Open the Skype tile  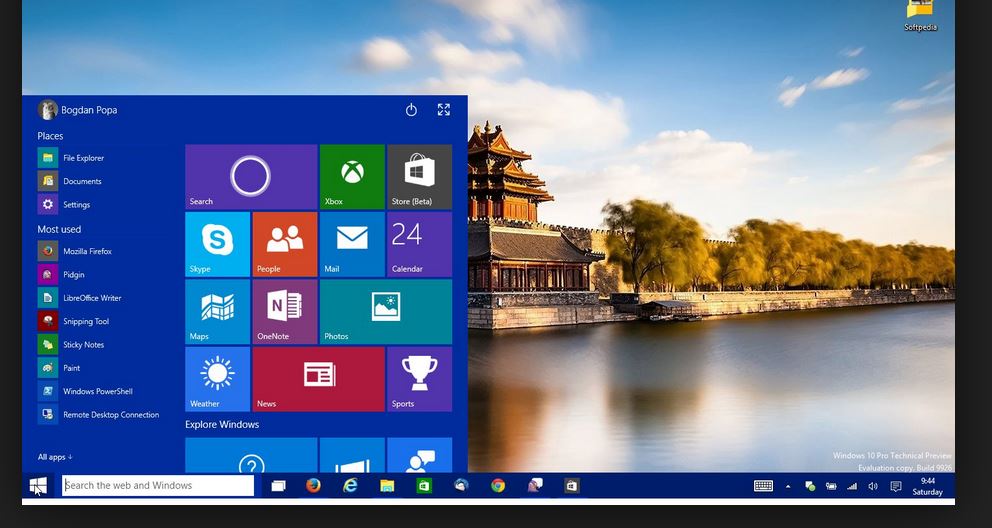pyautogui.click(x=218, y=244)
